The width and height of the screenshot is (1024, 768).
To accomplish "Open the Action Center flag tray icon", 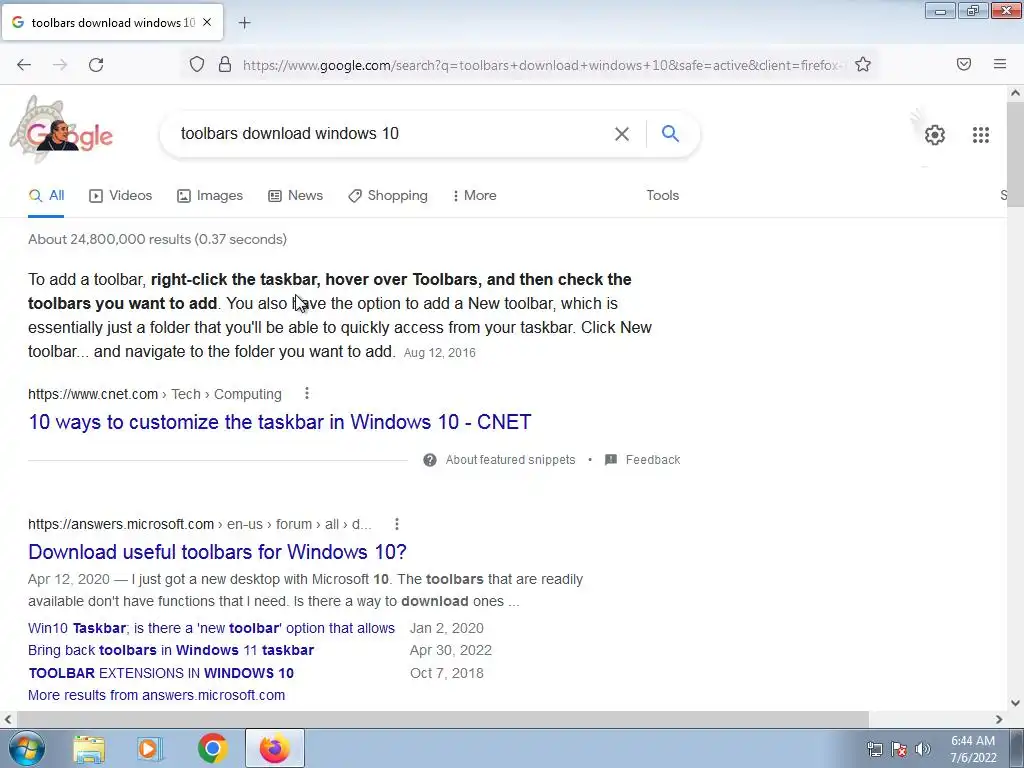I will coord(899,749).
